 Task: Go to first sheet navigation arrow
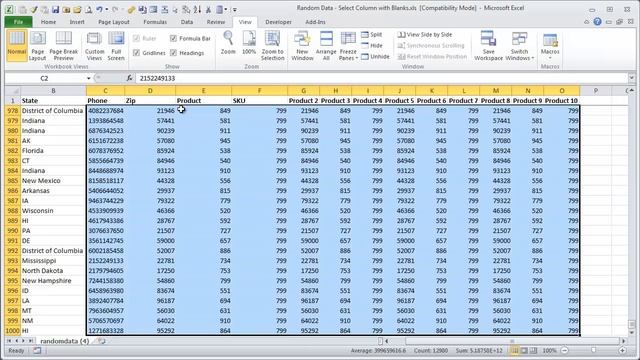click(x=9, y=341)
